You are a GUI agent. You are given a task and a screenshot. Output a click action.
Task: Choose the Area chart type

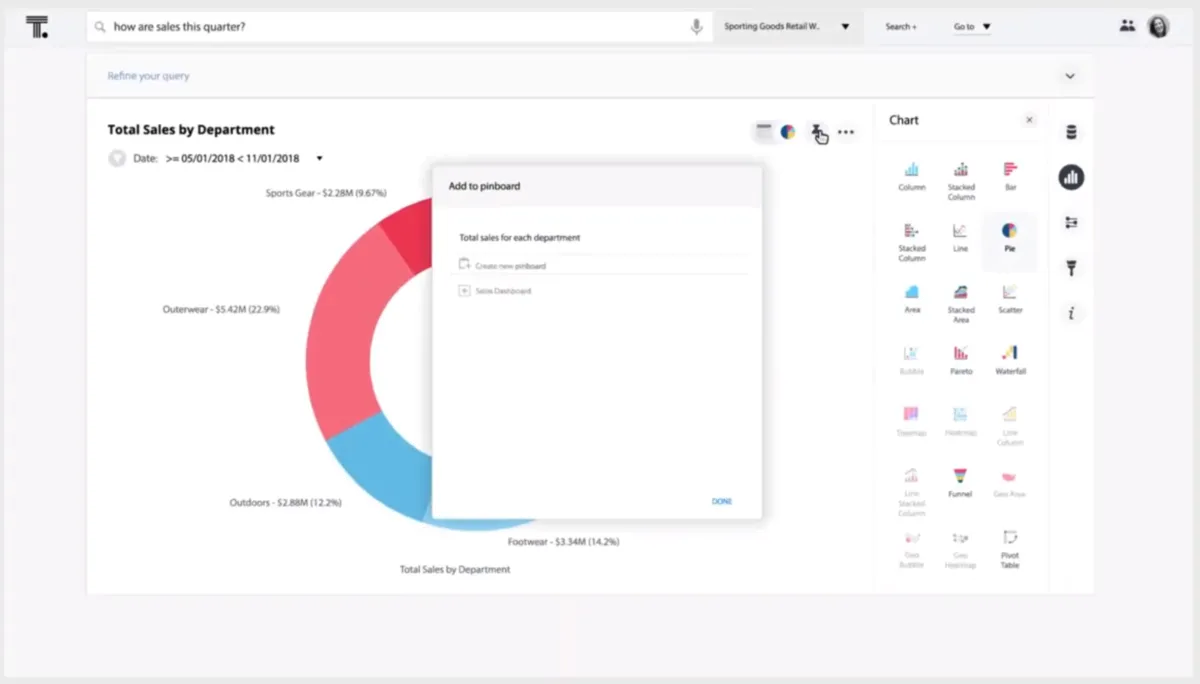tap(912, 298)
